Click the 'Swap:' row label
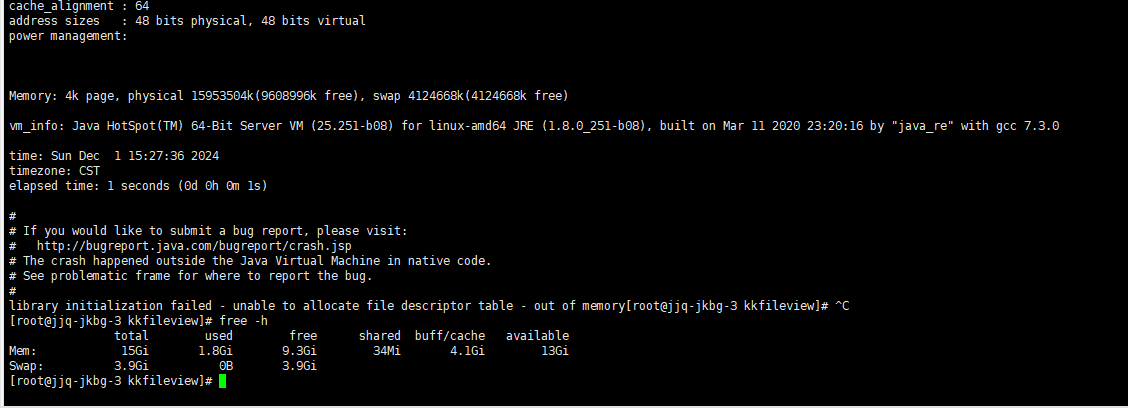The height and width of the screenshot is (408, 1128). coord(26,366)
